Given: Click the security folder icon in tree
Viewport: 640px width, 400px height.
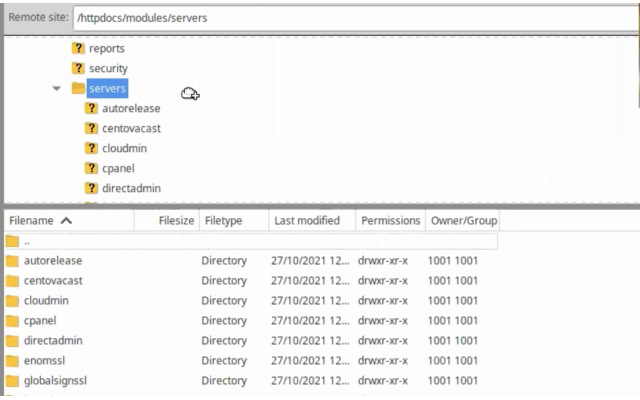Looking at the screenshot, I should (x=77, y=68).
